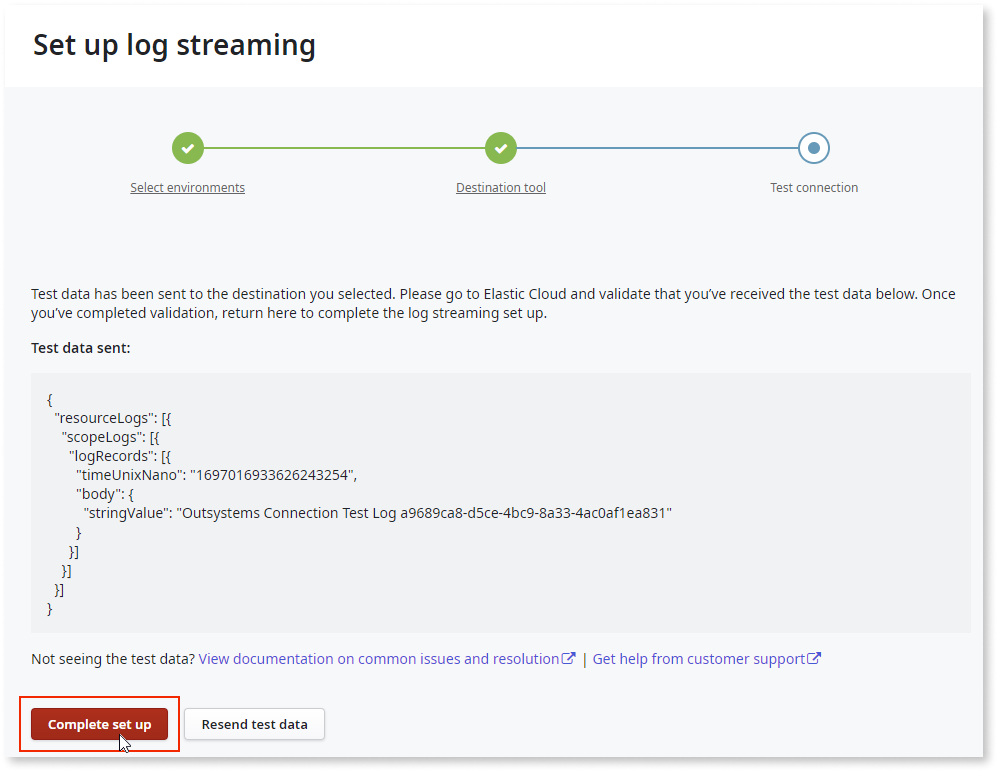Click the external-link icon beside customer support link
The width and height of the screenshot is (998, 772).
[x=817, y=658]
